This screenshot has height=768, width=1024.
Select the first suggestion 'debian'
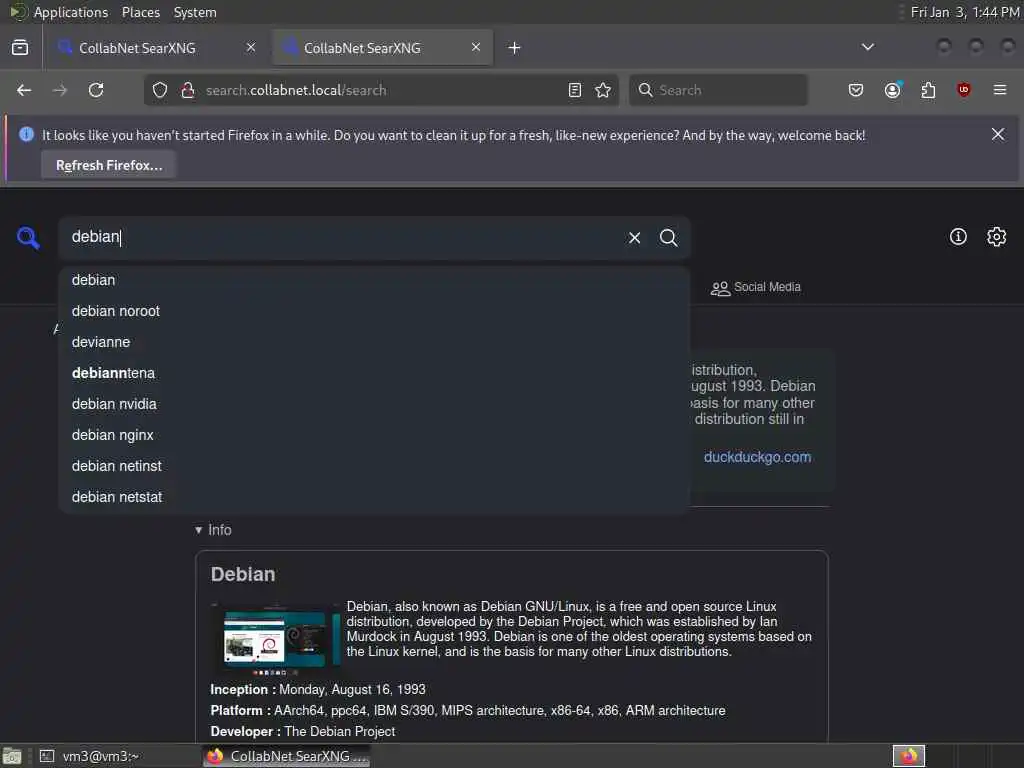click(x=374, y=280)
